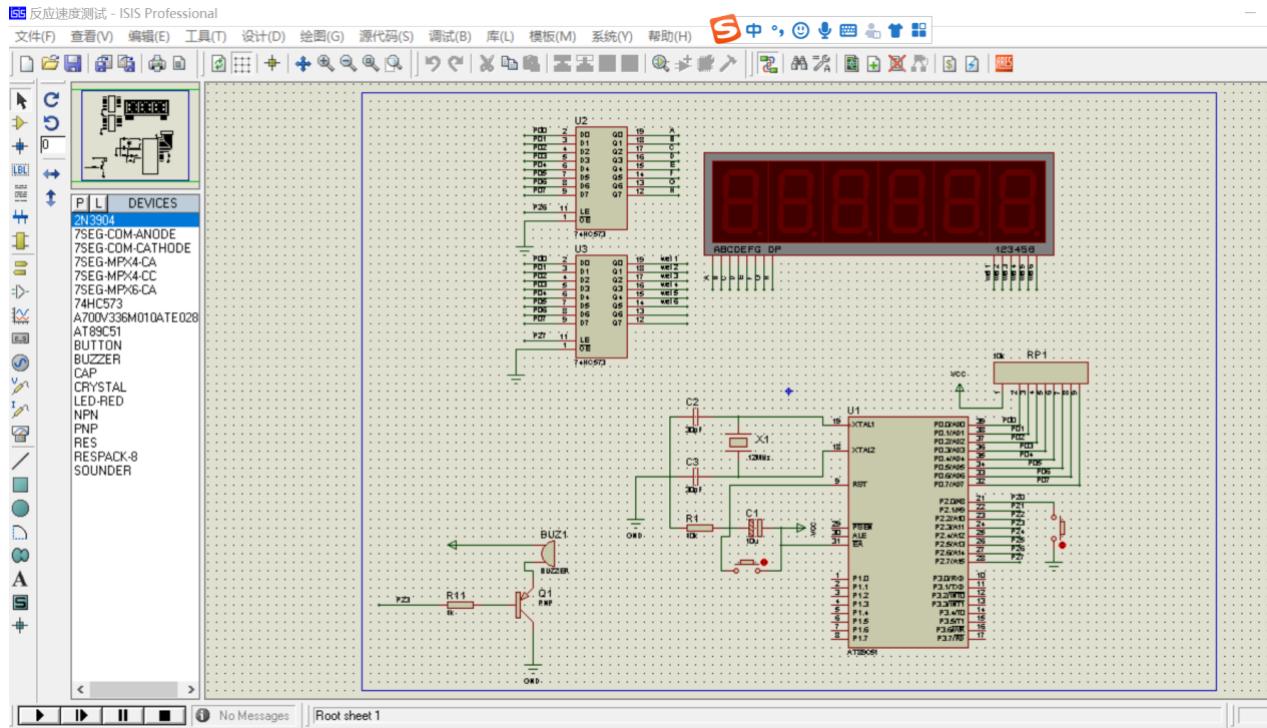Click the binoculars search and tag icon
Screen dimensions: 1267x728
coord(799,63)
